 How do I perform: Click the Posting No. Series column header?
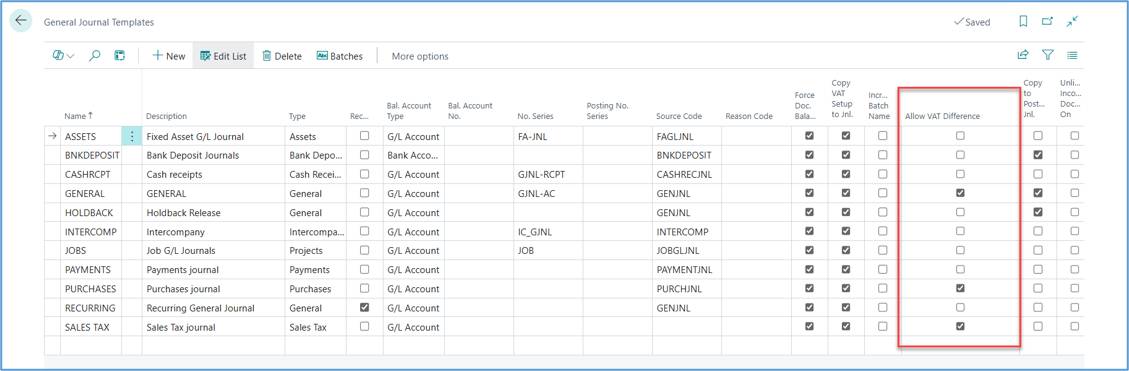tap(608, 111)
